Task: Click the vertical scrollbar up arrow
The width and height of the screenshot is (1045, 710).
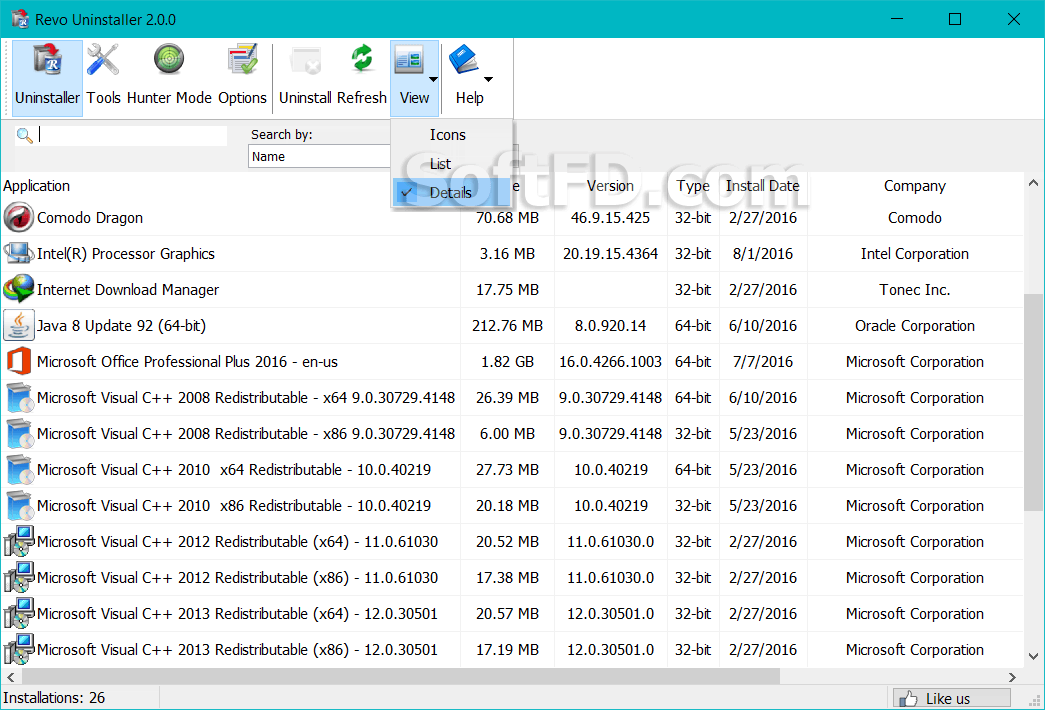Action: click(x=1034, y=183)
